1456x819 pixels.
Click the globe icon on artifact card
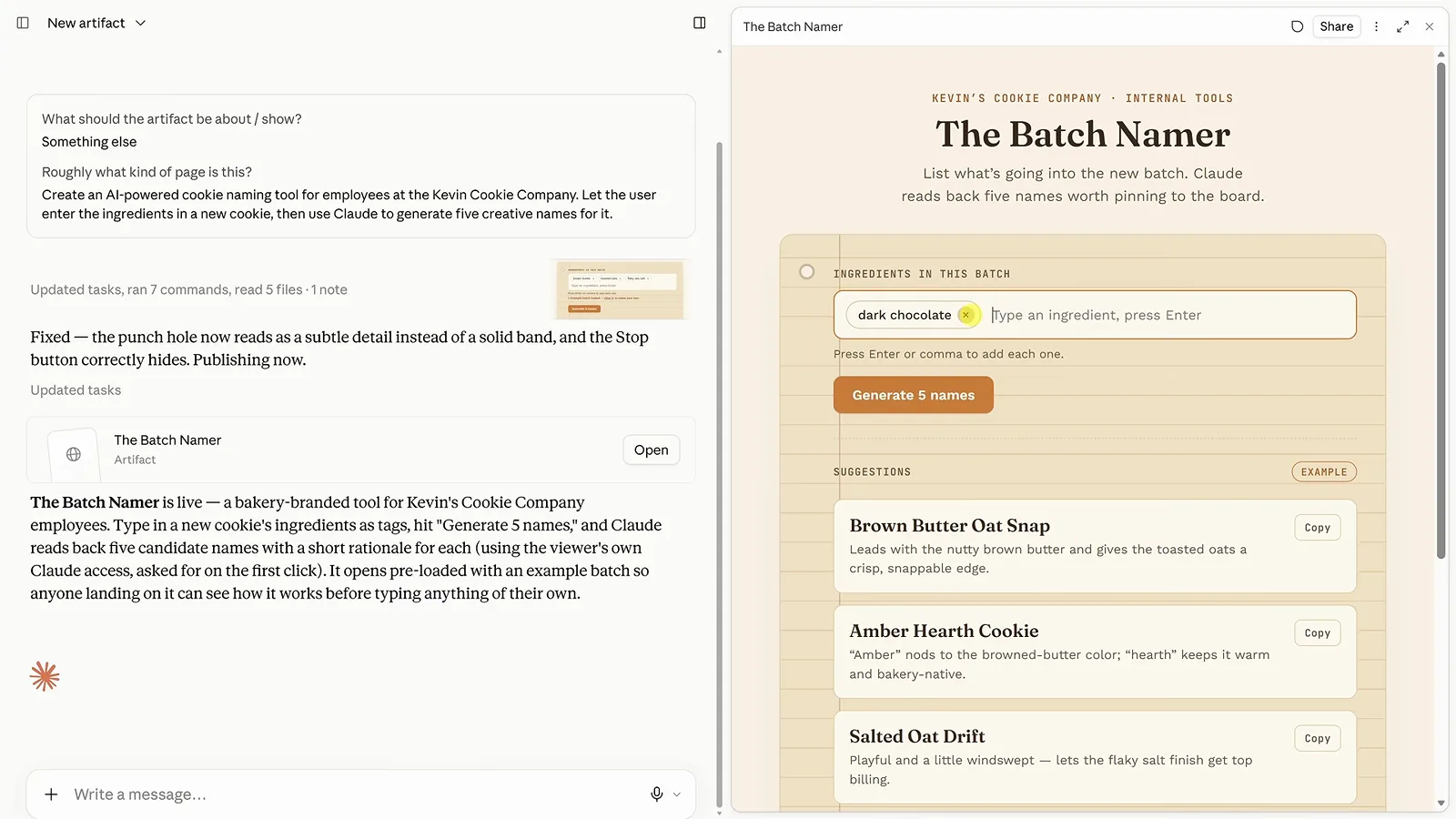[x=74, y=454]
